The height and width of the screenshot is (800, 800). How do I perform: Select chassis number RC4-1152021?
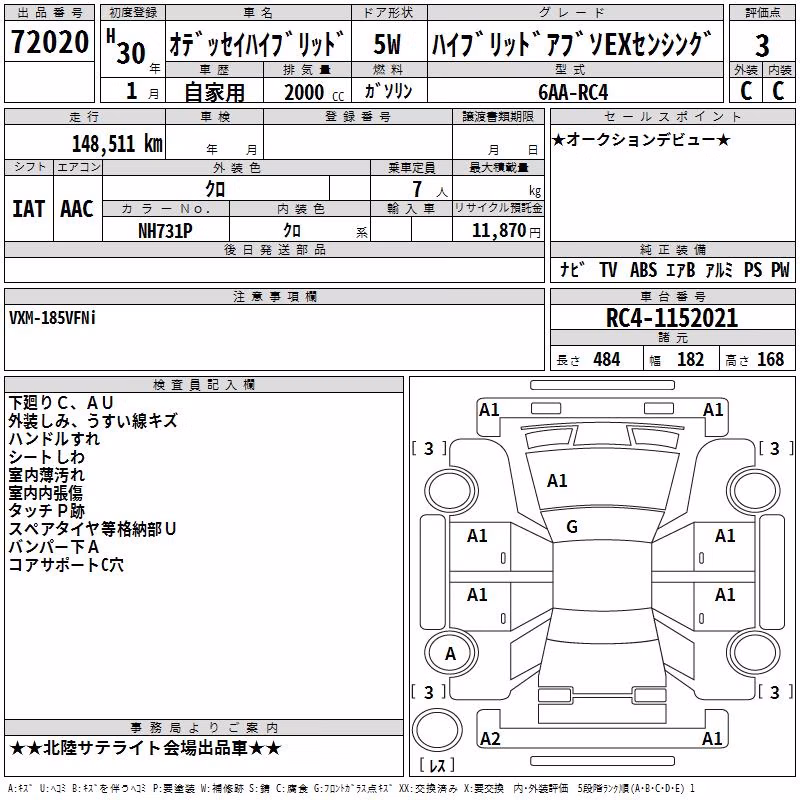[x=672, y=318]
